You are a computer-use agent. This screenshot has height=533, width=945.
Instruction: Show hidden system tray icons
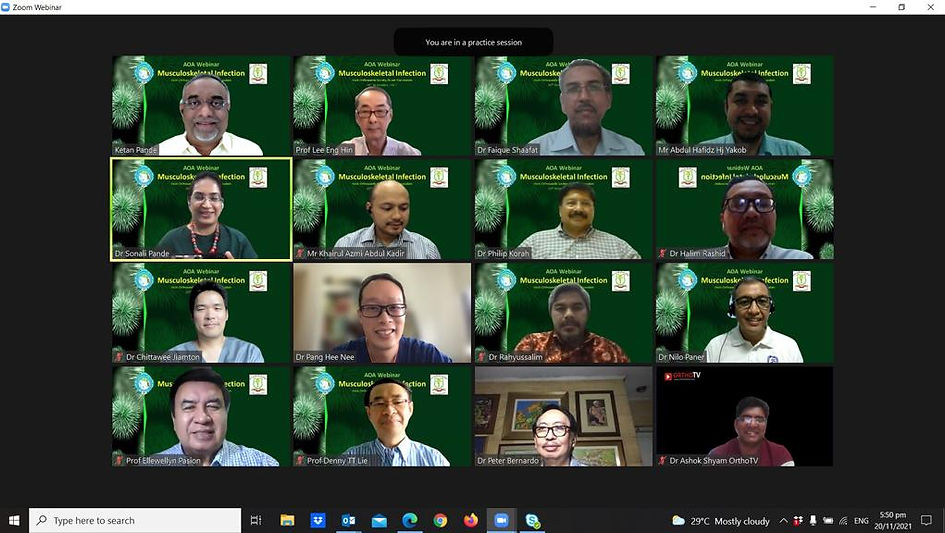click(x=783, y=521)
